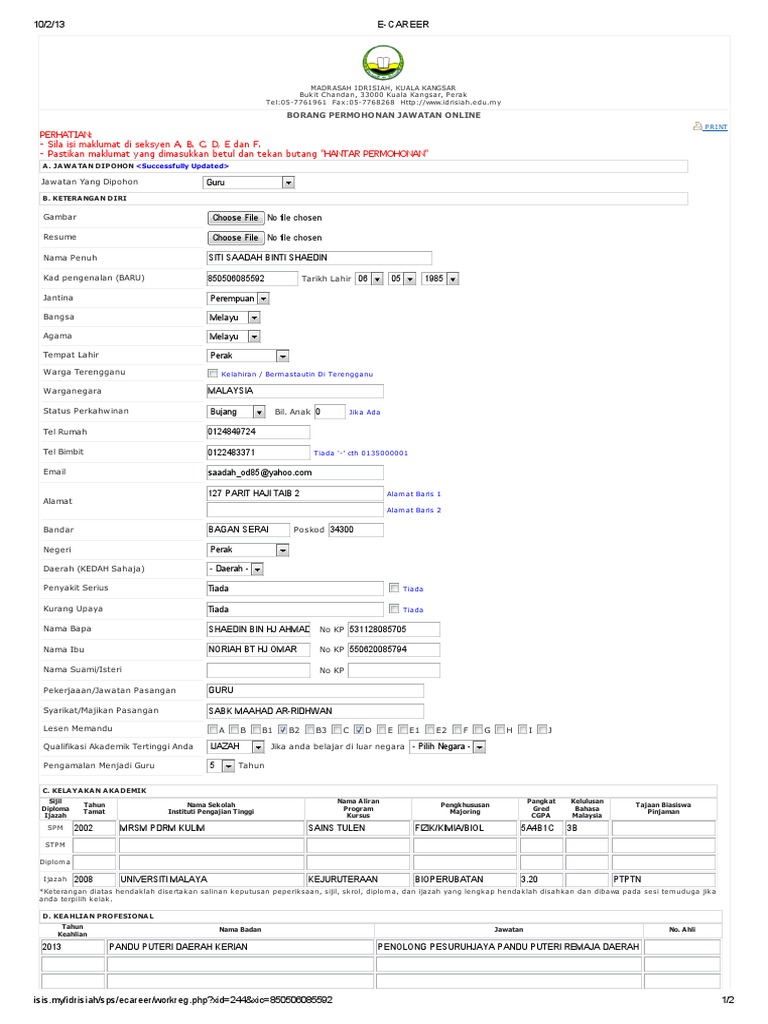Open the PRINT link
The image size is (768, 1024).
pos(716,127)
